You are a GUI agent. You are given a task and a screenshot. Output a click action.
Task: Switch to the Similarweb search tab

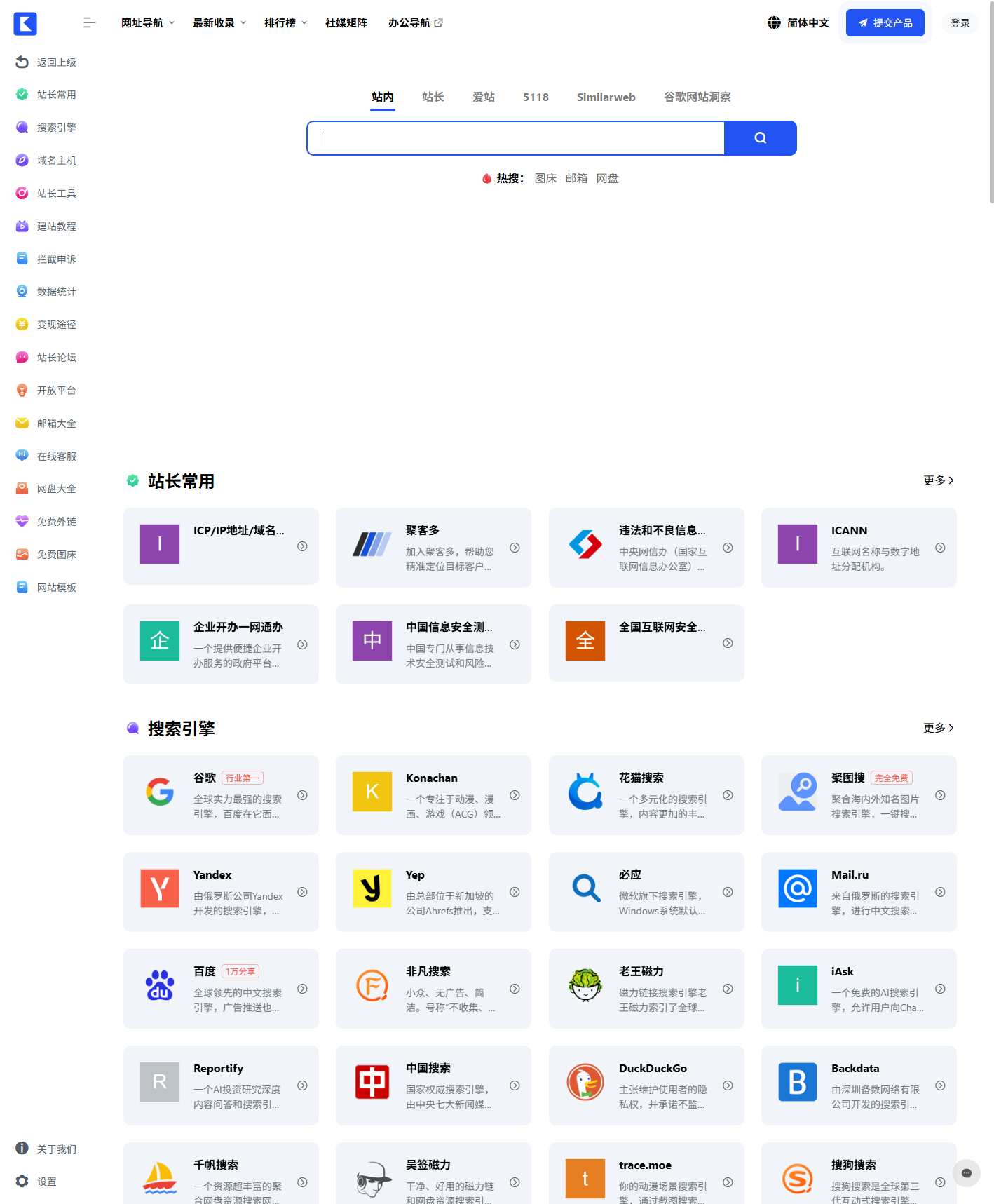point(606,97)
